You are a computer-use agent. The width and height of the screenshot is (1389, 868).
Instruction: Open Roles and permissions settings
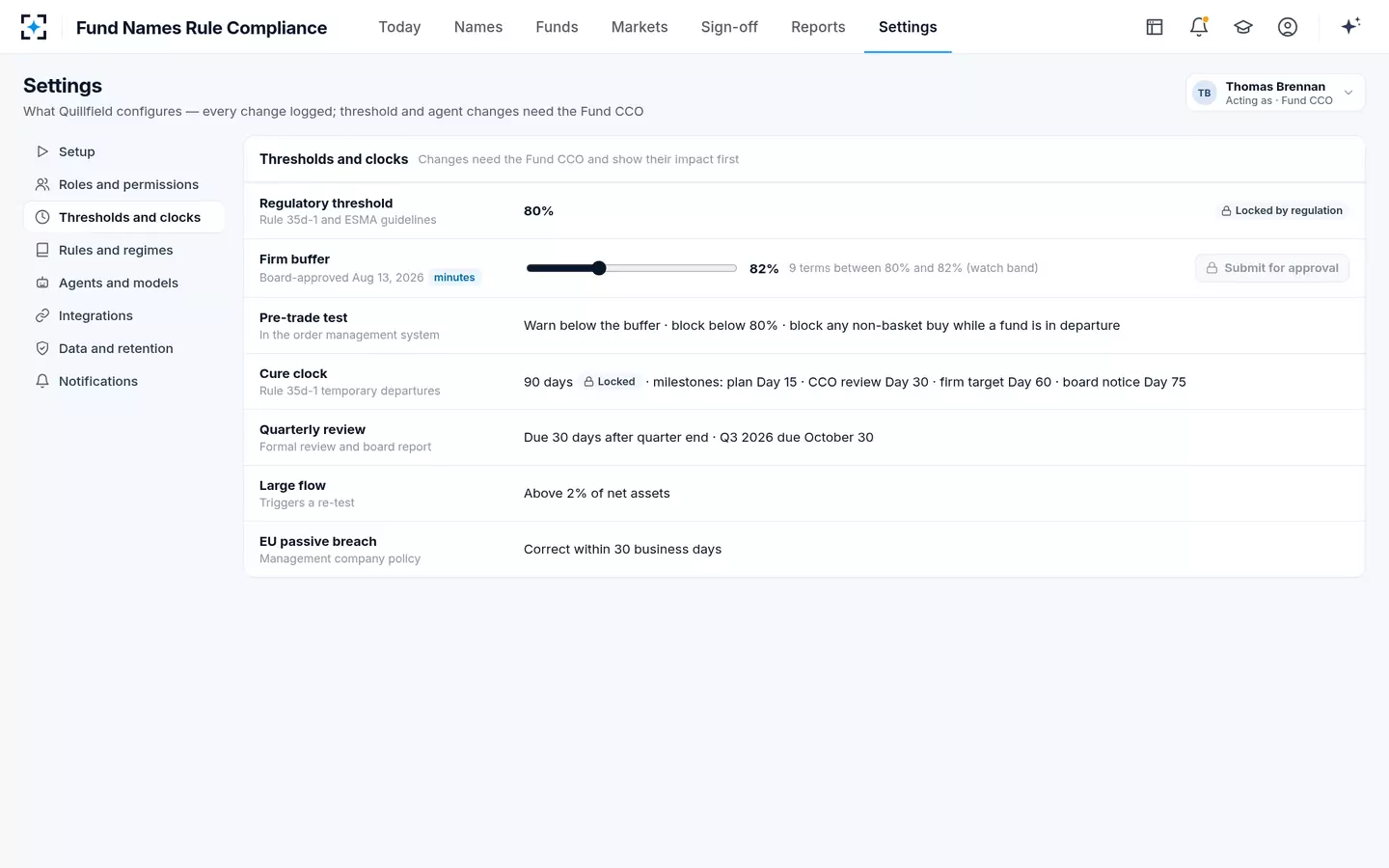point(123,184)
